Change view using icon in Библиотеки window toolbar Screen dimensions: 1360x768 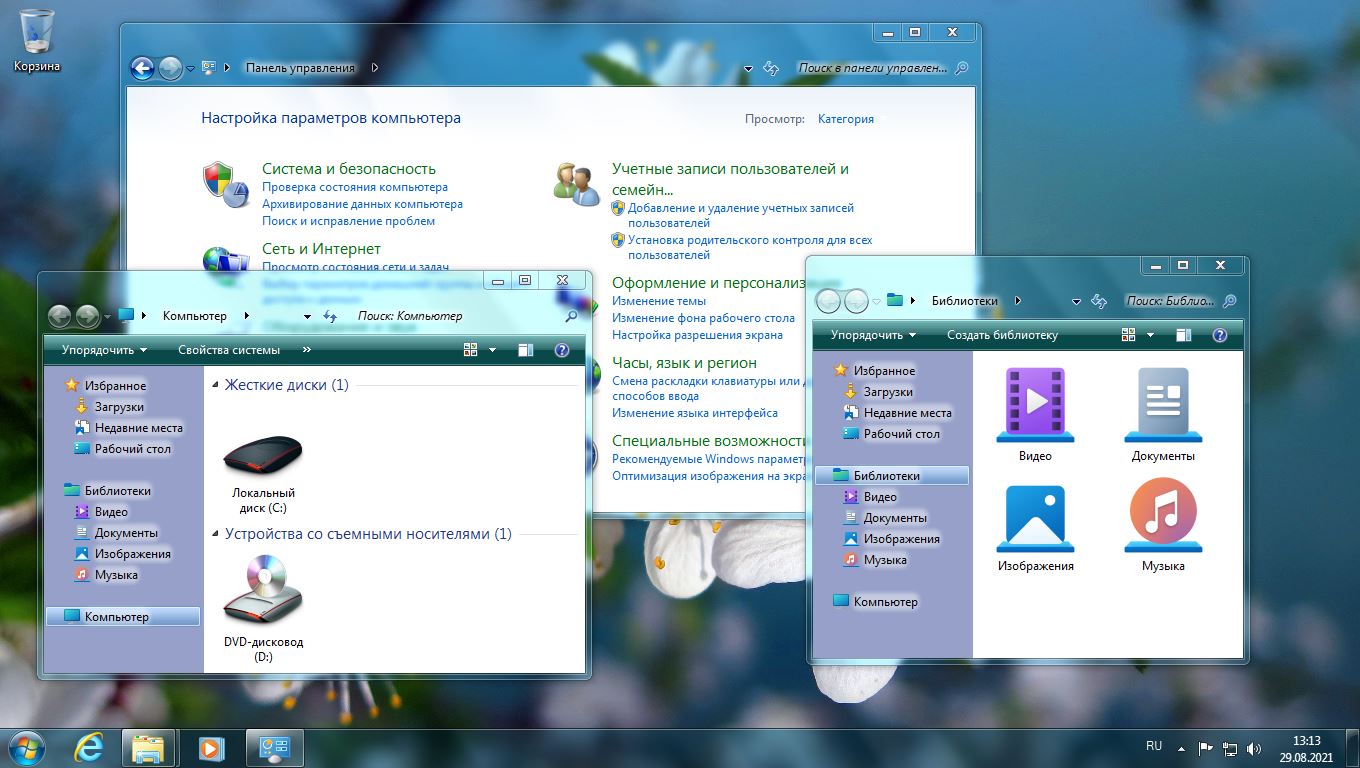click(x=1129, y=335)
